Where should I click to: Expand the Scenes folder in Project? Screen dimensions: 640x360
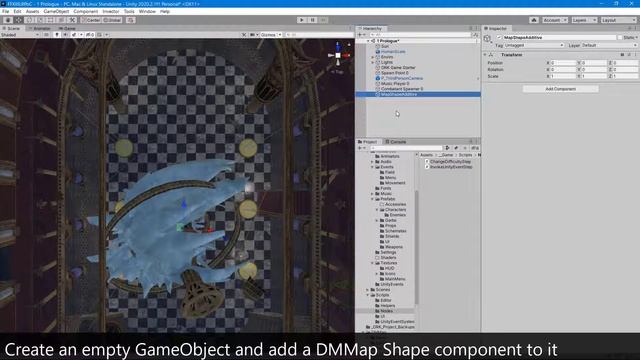point(368,289)
